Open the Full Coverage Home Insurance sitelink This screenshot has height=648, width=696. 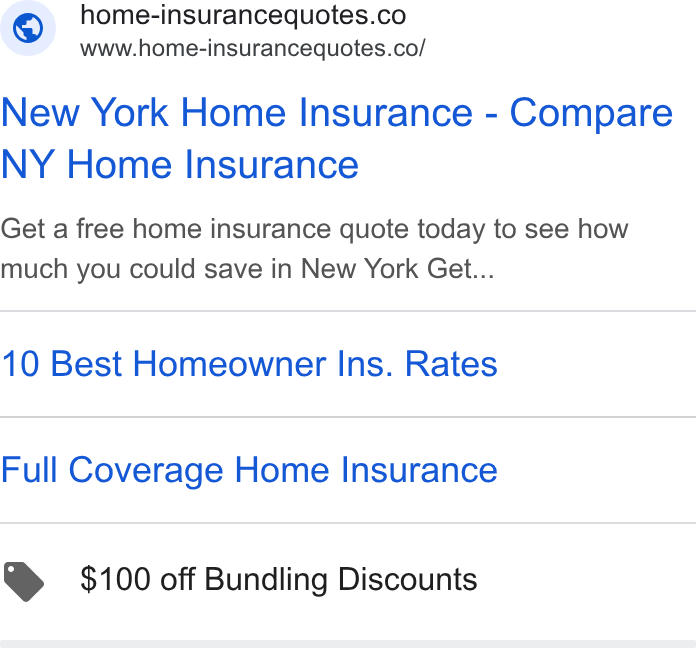pyautogui.click(x=249, y=470)
